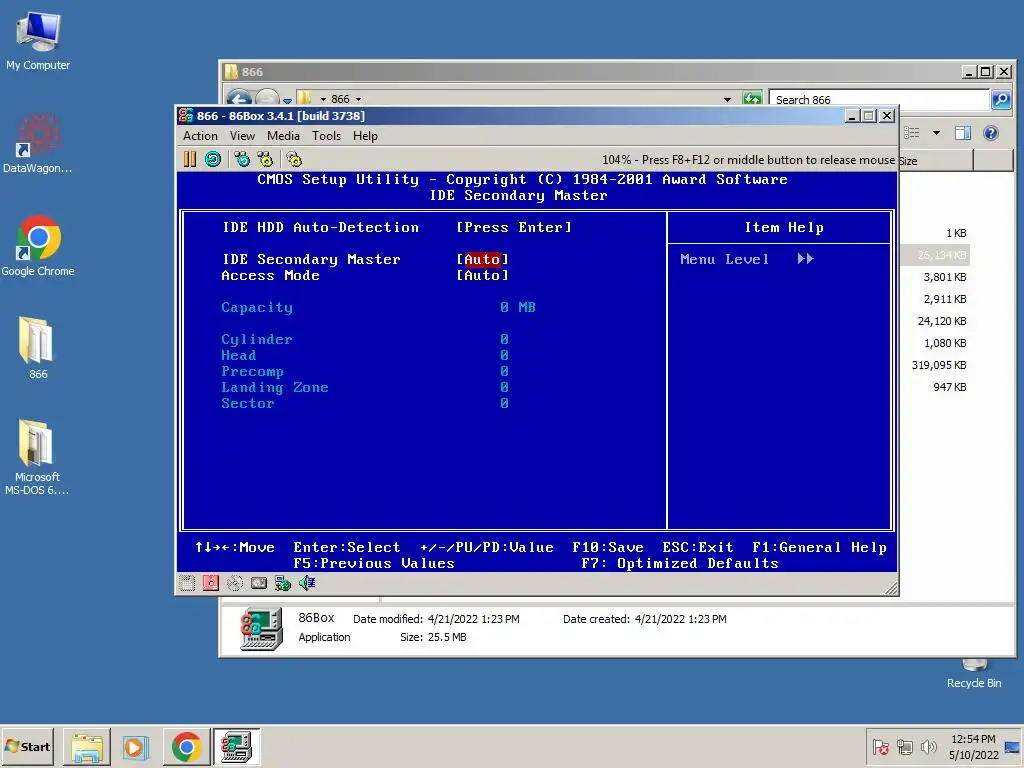Open Explorer help question mark icon
1024x768 pixels.
click(x=991, y=133)
